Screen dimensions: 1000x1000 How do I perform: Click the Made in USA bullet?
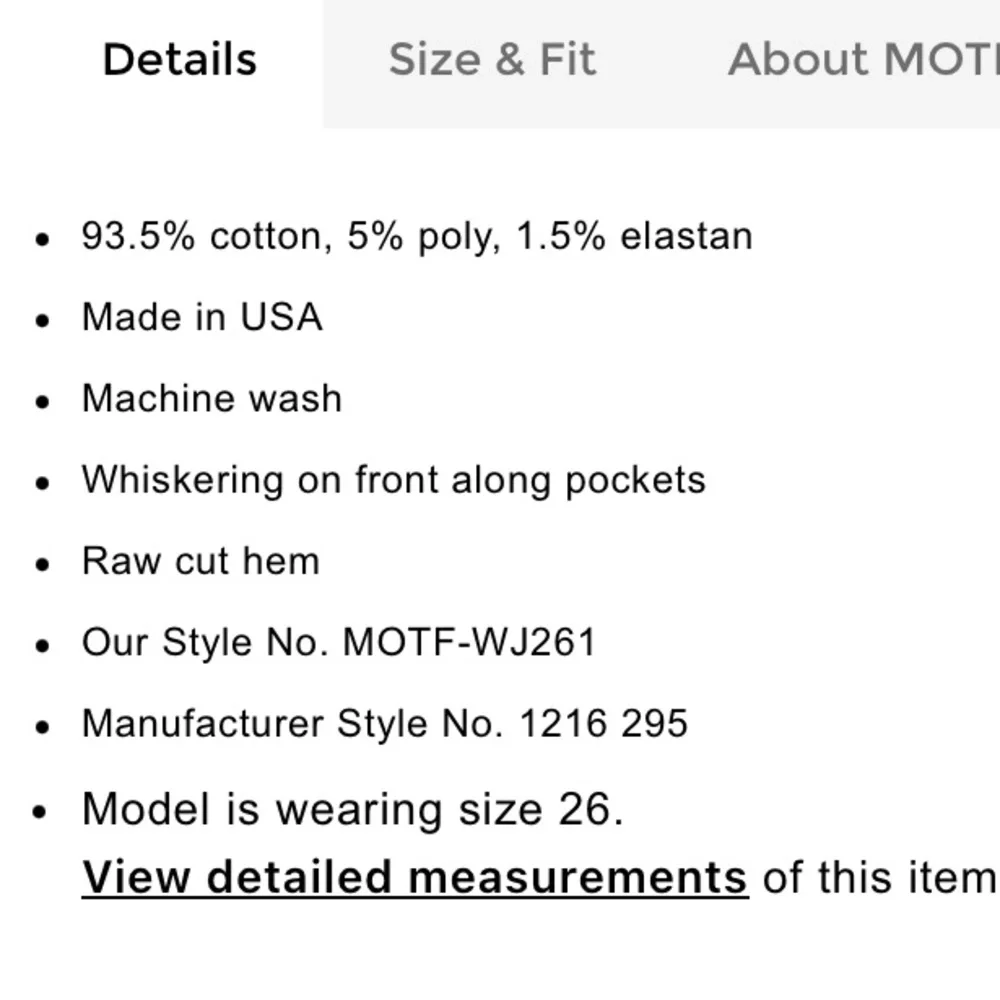203,317
